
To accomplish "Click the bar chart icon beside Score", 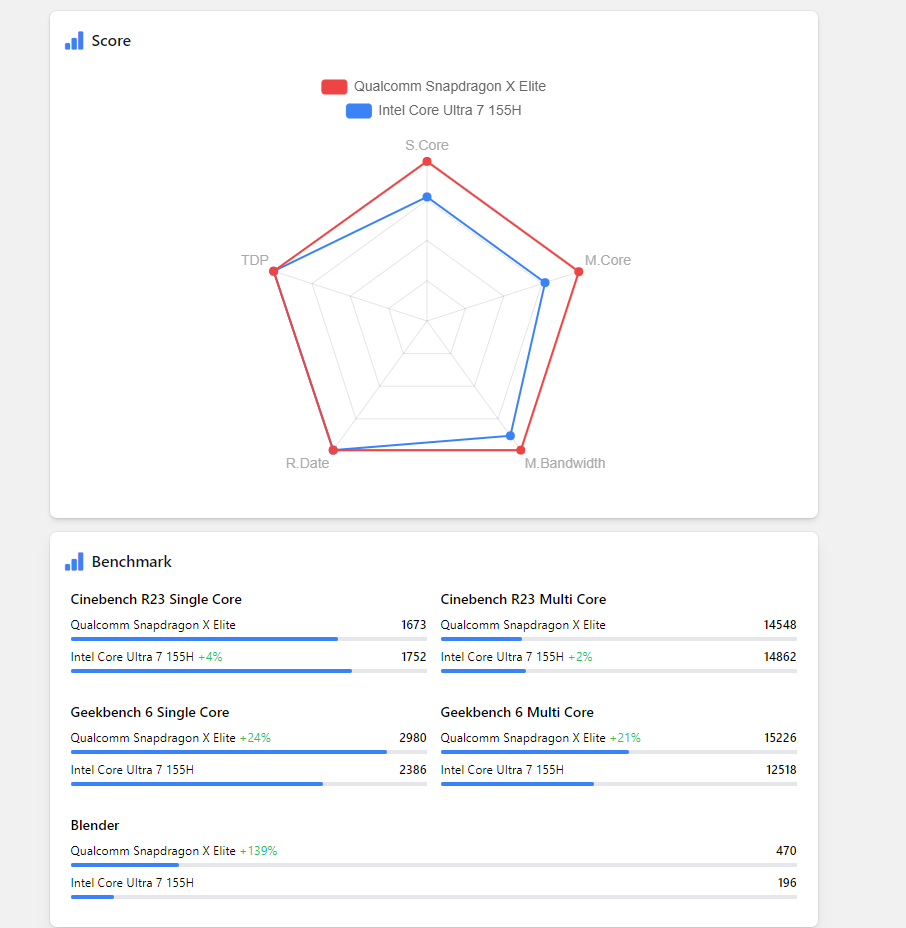I will [74, 41].
